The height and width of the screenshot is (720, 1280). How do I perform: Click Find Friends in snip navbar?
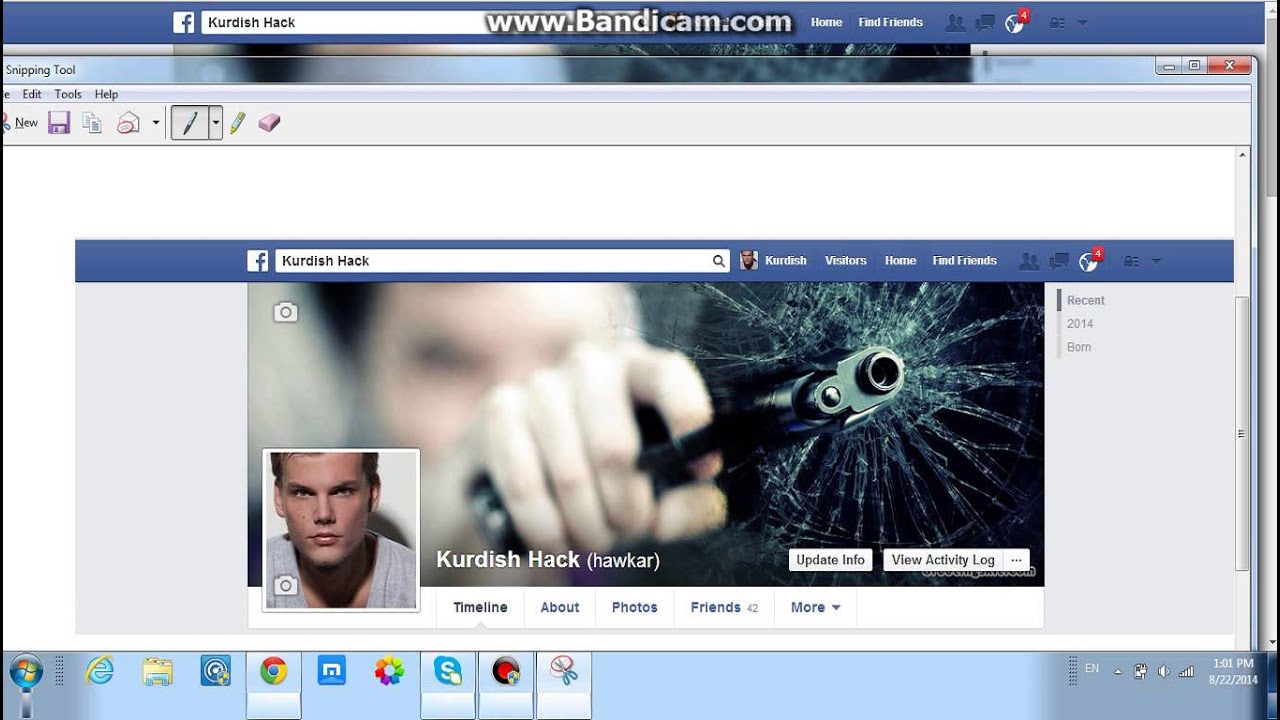point(964,261)
